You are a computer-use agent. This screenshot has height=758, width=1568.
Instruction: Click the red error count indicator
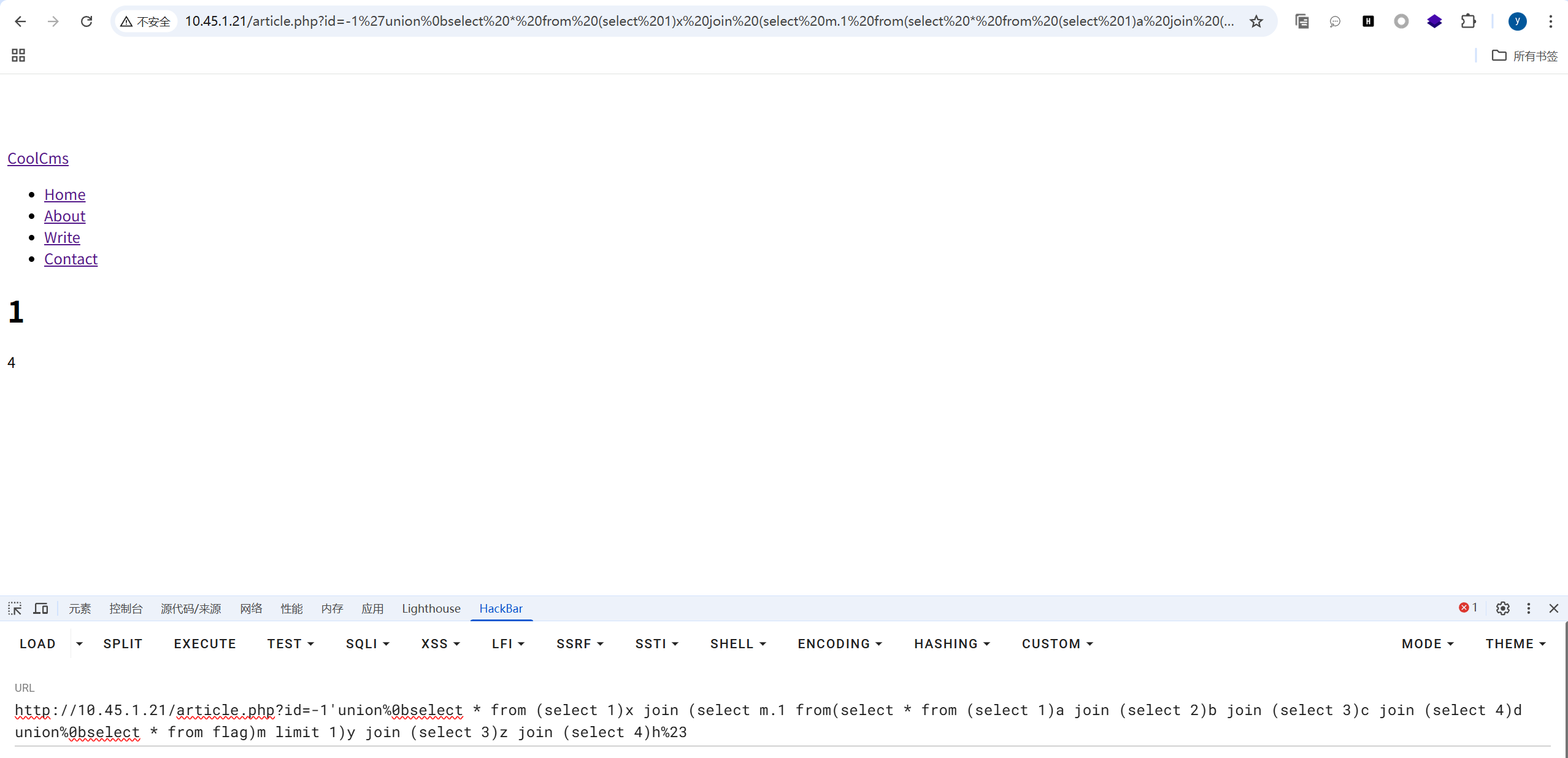pos(1467,608)
